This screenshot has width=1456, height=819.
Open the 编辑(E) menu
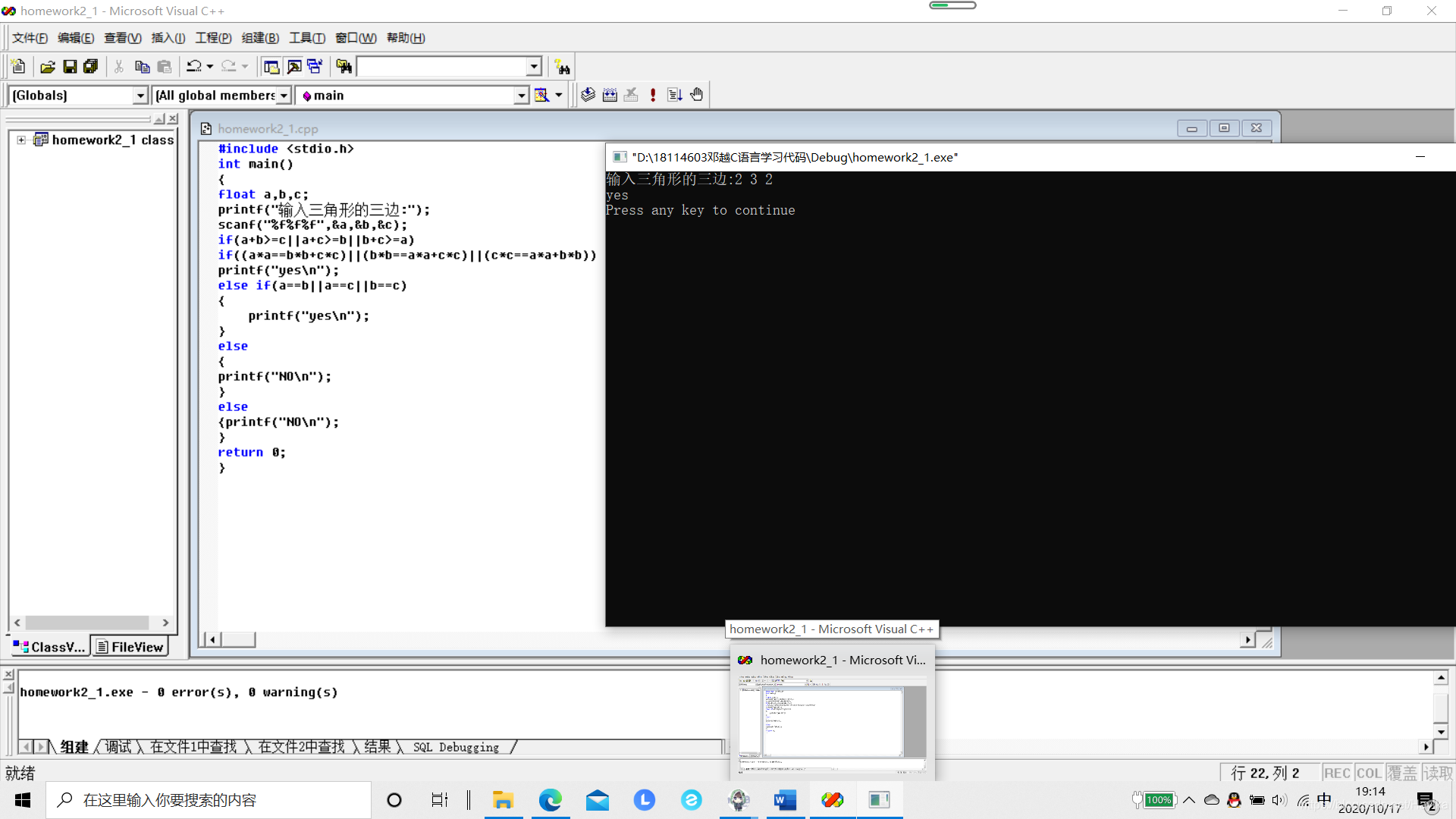click(76, 38)
